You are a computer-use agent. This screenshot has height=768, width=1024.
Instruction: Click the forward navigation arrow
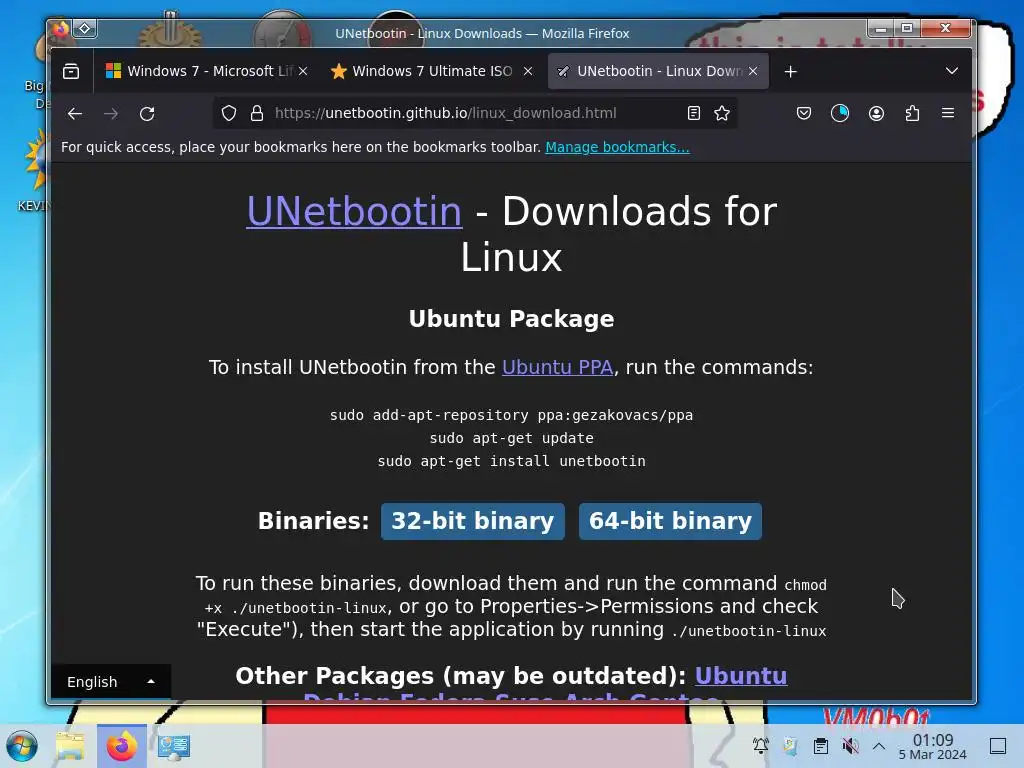click(x=111, y=114)
